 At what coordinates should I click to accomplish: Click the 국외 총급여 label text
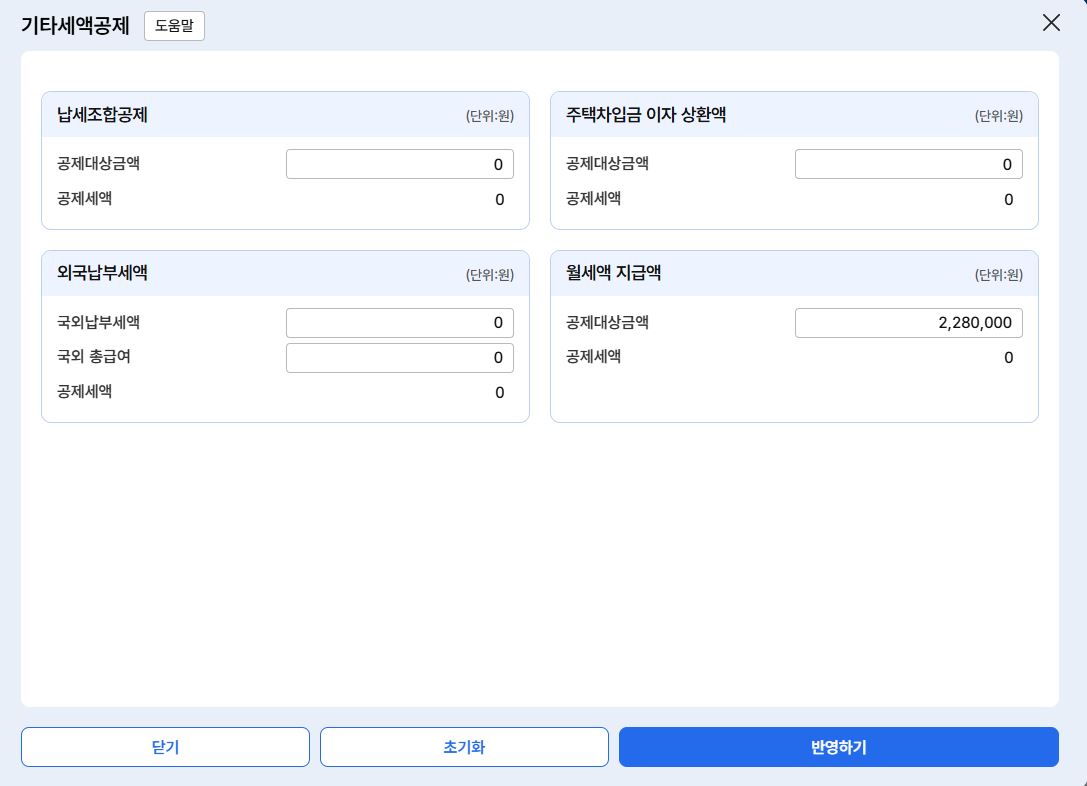click(94, 357)
